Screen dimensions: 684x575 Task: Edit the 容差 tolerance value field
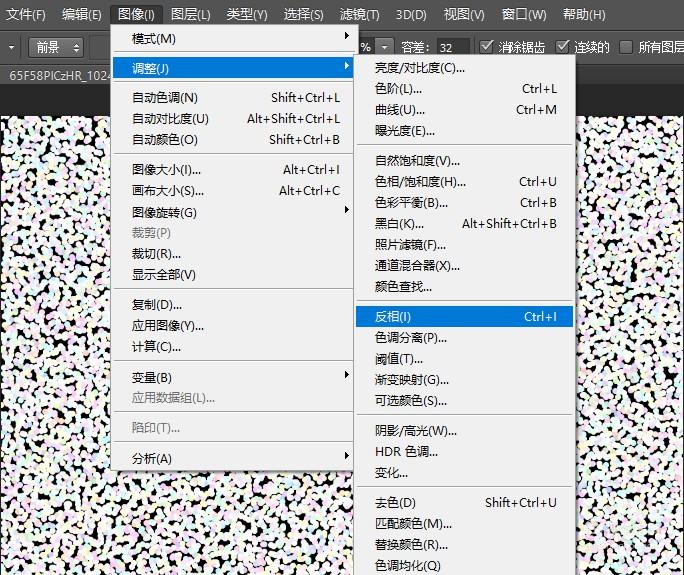(x=453, y=47)
